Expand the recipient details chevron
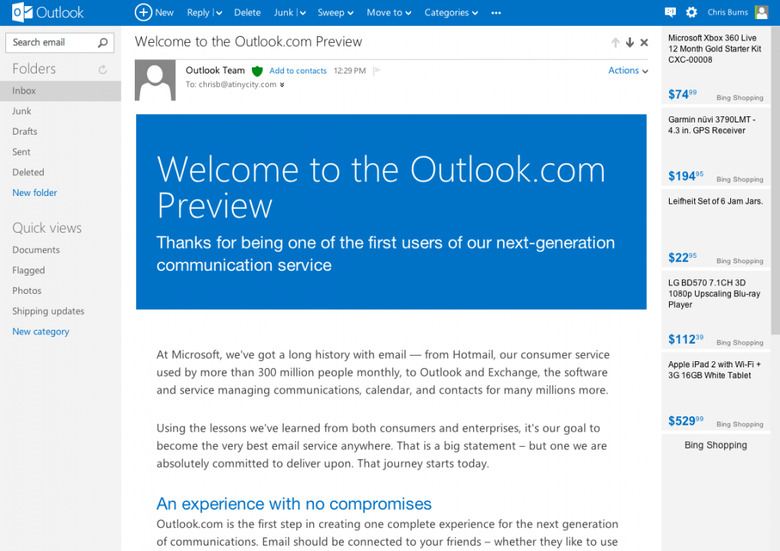 click(282, 85)
